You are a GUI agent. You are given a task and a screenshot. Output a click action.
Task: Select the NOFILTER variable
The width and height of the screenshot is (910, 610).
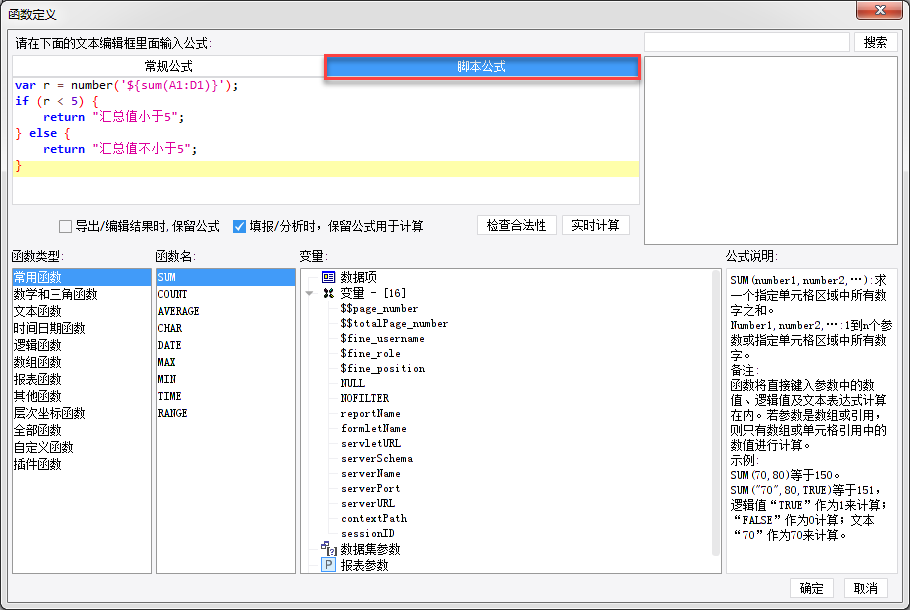point(364,398)
